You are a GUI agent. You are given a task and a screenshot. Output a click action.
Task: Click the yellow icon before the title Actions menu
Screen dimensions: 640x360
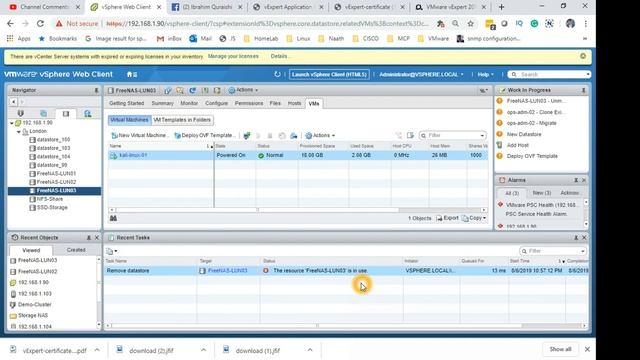click(217, 90)
